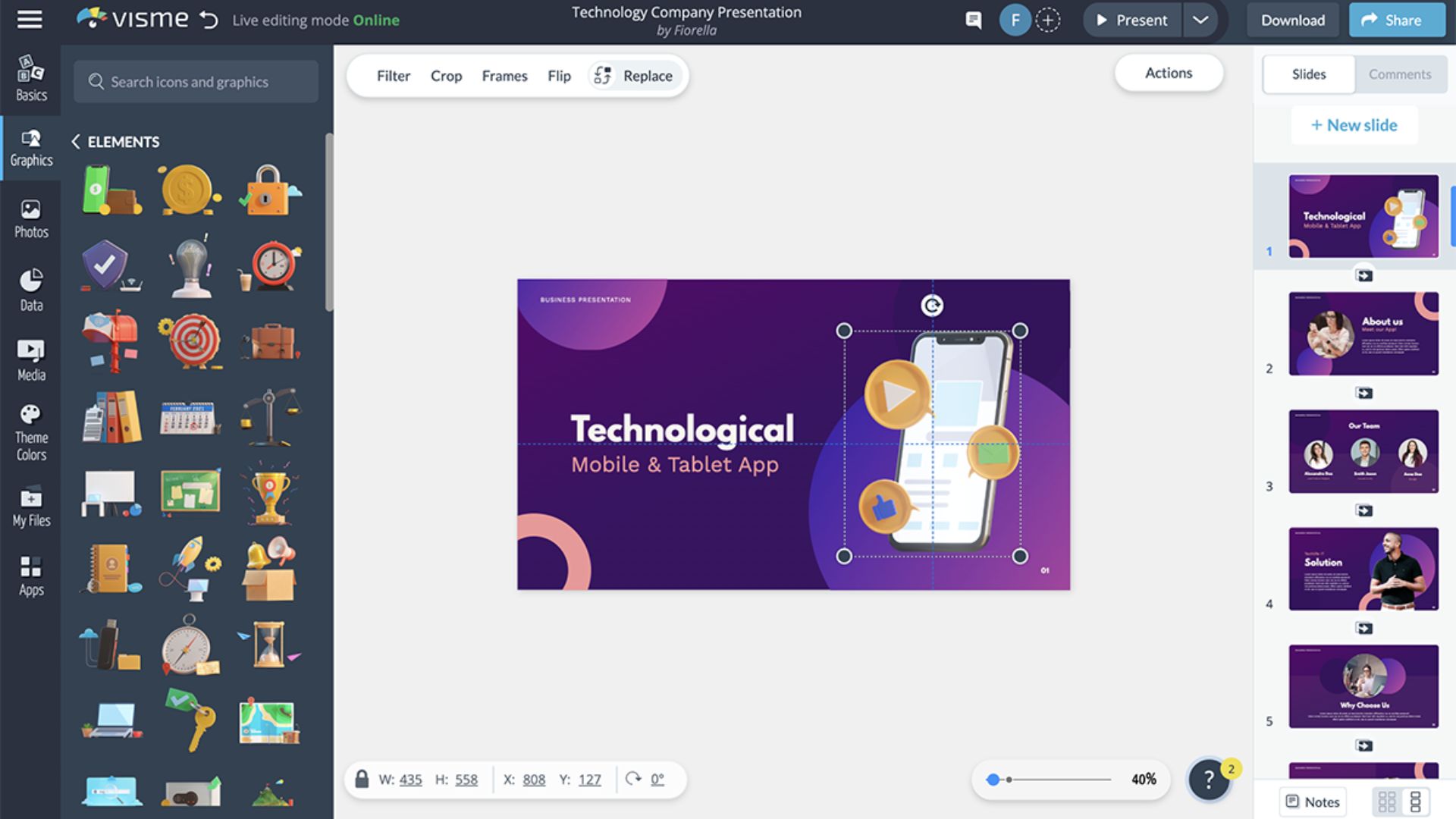1456x819 pixels.
Task: Select slide 2 About us thumbnail
Action: click(1363, 334)
